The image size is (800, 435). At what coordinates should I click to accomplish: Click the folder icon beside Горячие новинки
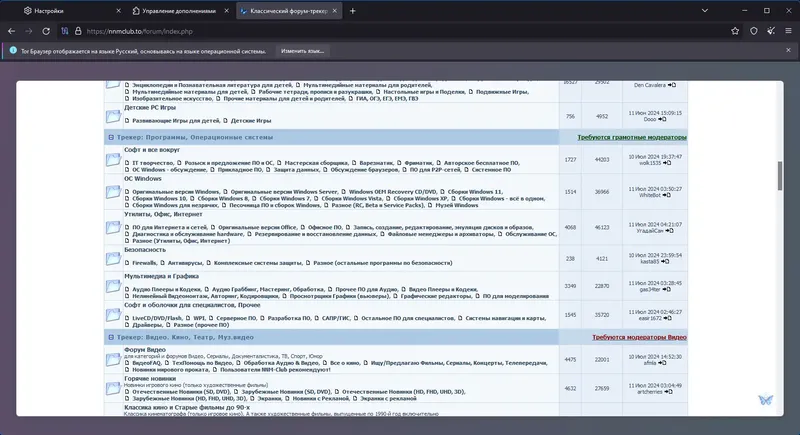pos(113,389)
